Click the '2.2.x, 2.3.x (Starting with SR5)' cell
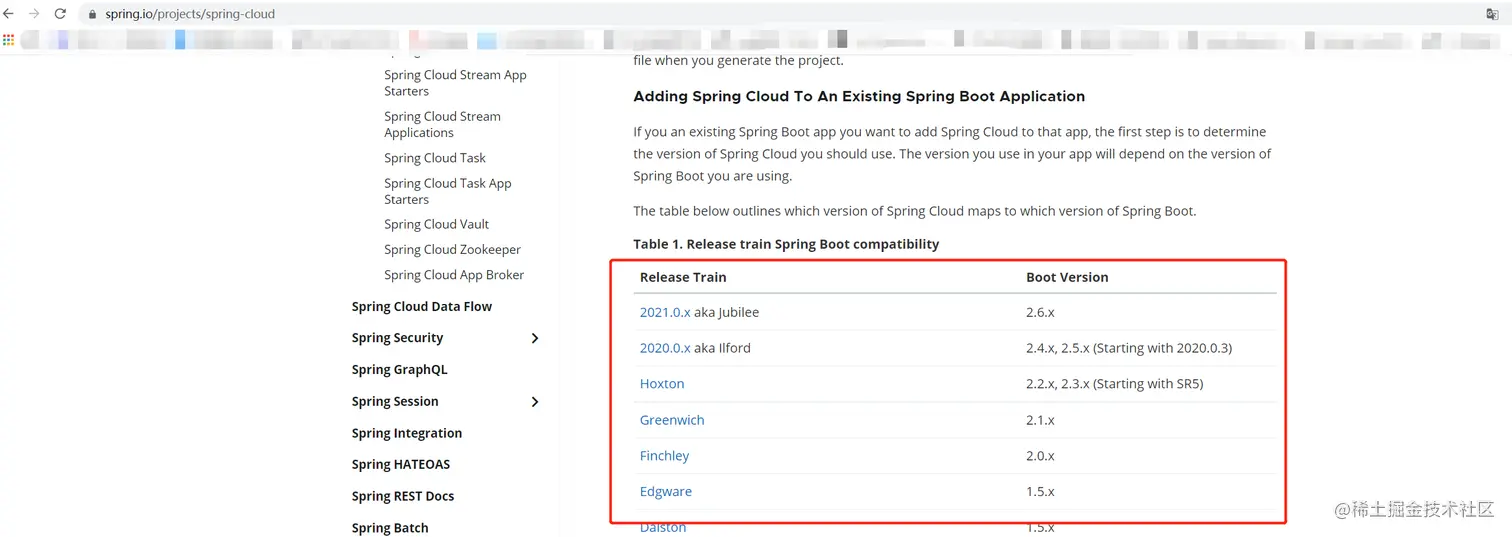The width and height of the screenshot is (1512, 537). pyautogui.click(x=1114, y=384)
